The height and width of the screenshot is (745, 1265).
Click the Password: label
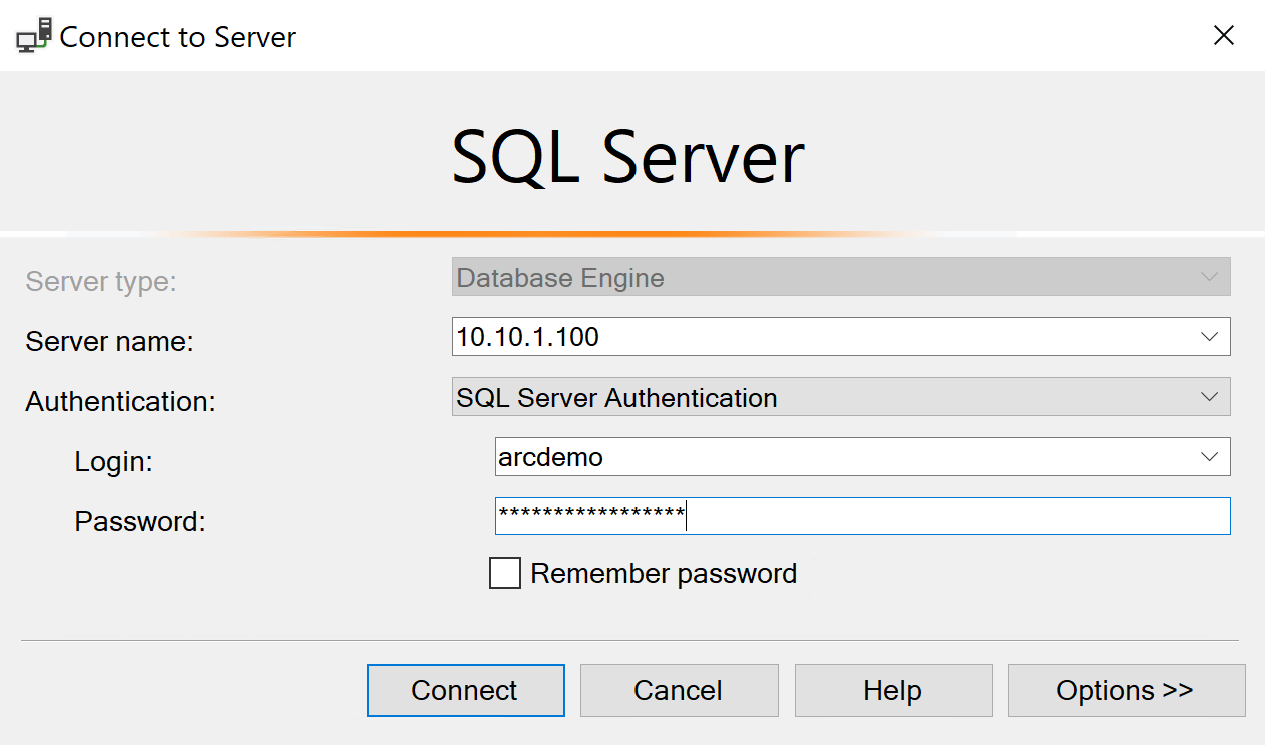[x=140, y=522]
